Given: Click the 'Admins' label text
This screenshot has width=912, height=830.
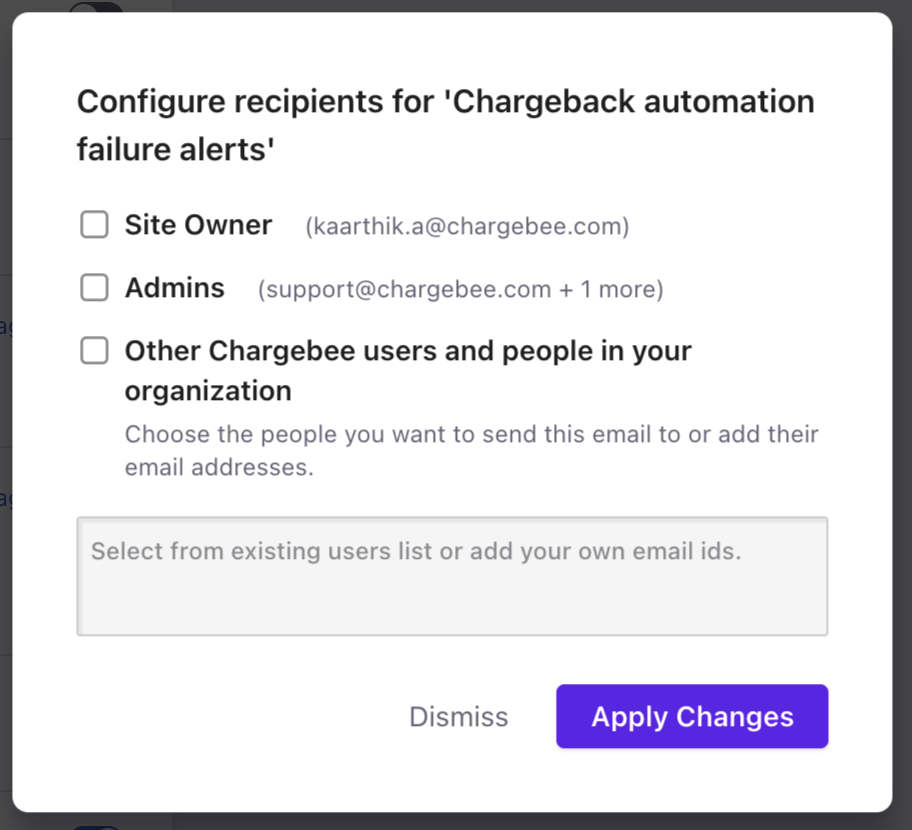Looking at the screenshot, I should pyautogui.click(x=175, y=288).
